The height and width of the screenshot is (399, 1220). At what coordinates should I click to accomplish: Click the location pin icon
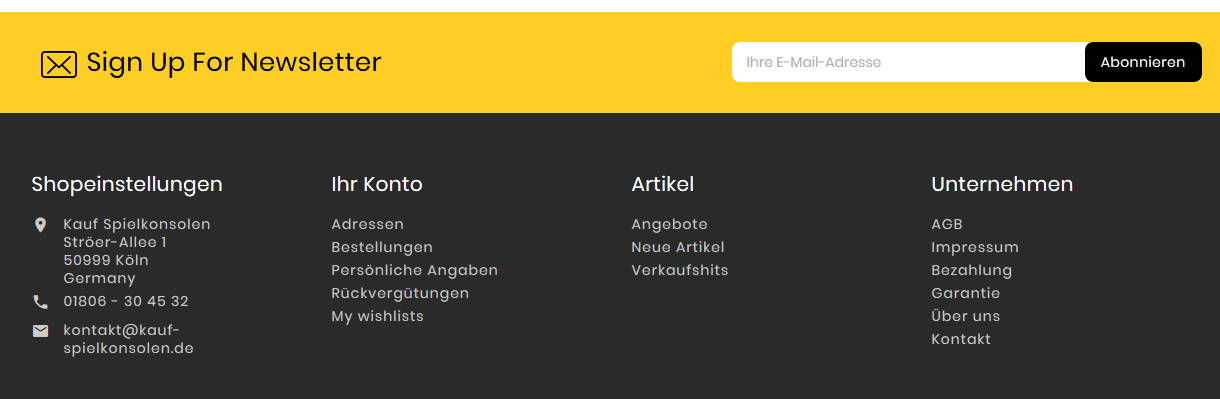(x=40, y=225)
